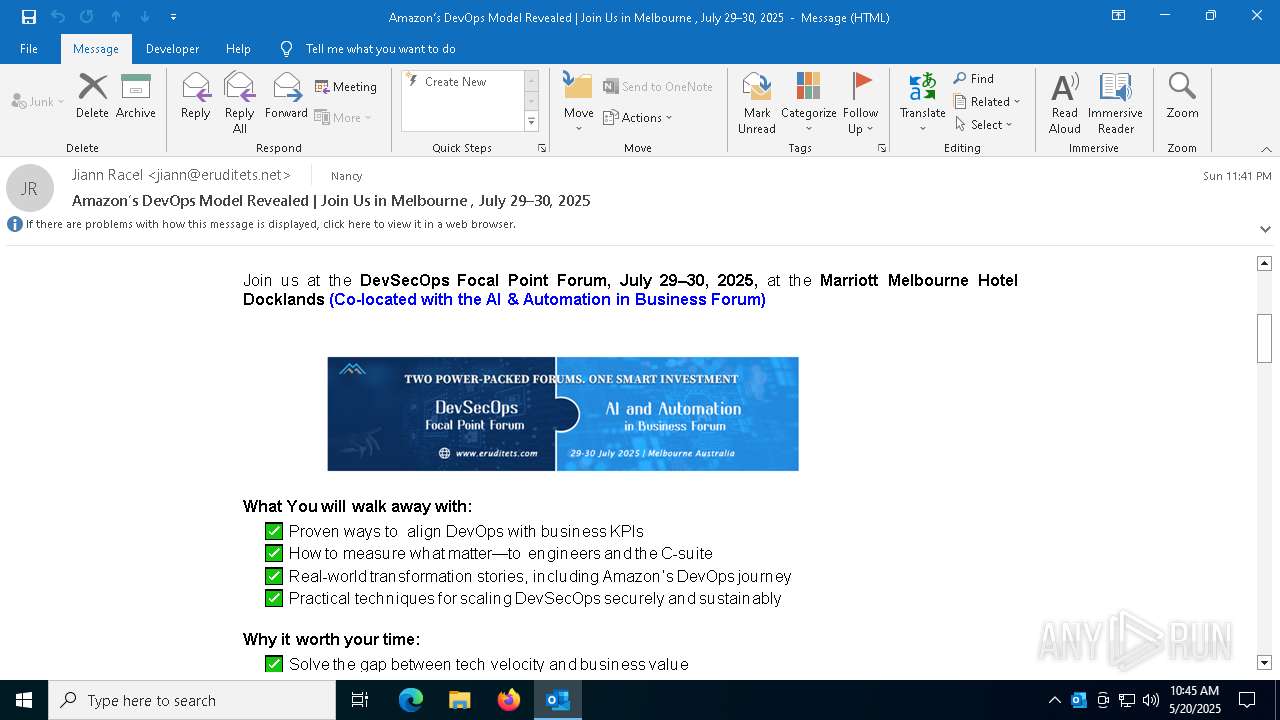Click the Ribbon Display Options button
The image size is (1280, 720).
tap(1118, 16)
